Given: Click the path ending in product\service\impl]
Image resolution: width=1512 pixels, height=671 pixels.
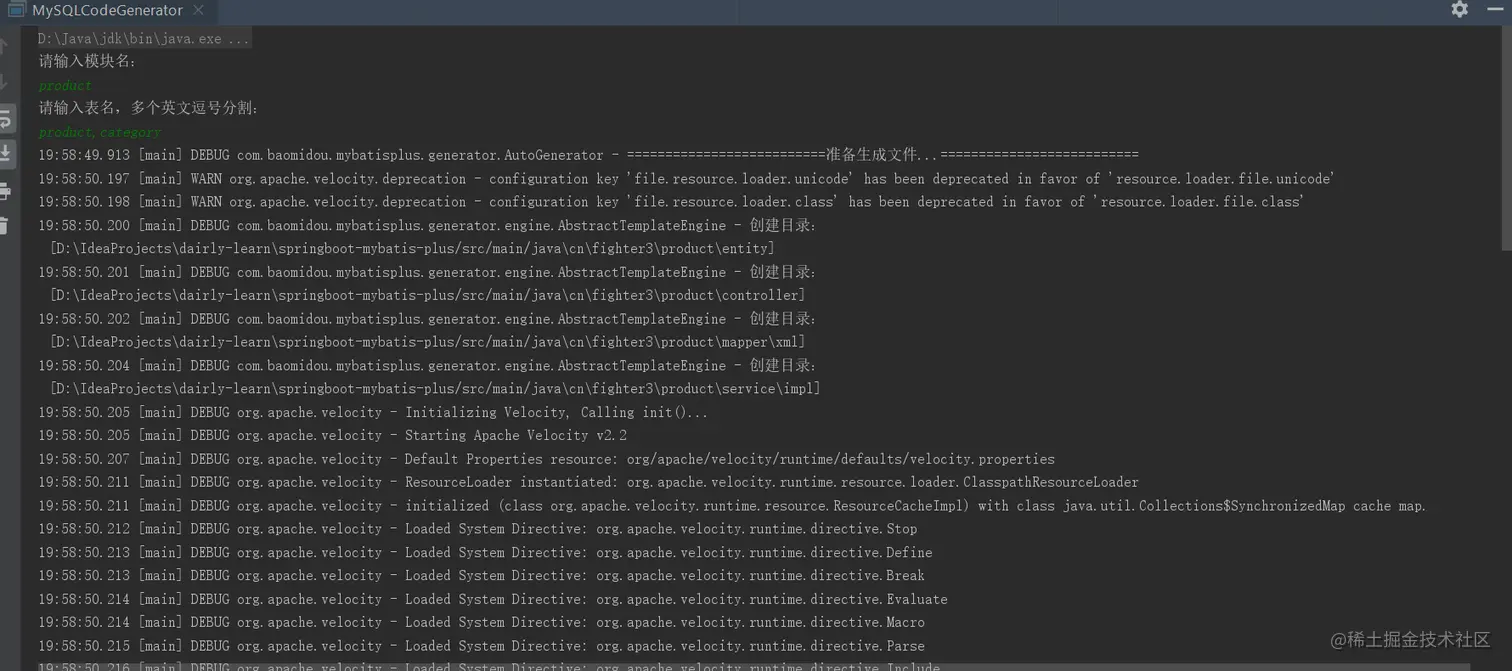Looking at the screenshot, I should tap(435, 388).
